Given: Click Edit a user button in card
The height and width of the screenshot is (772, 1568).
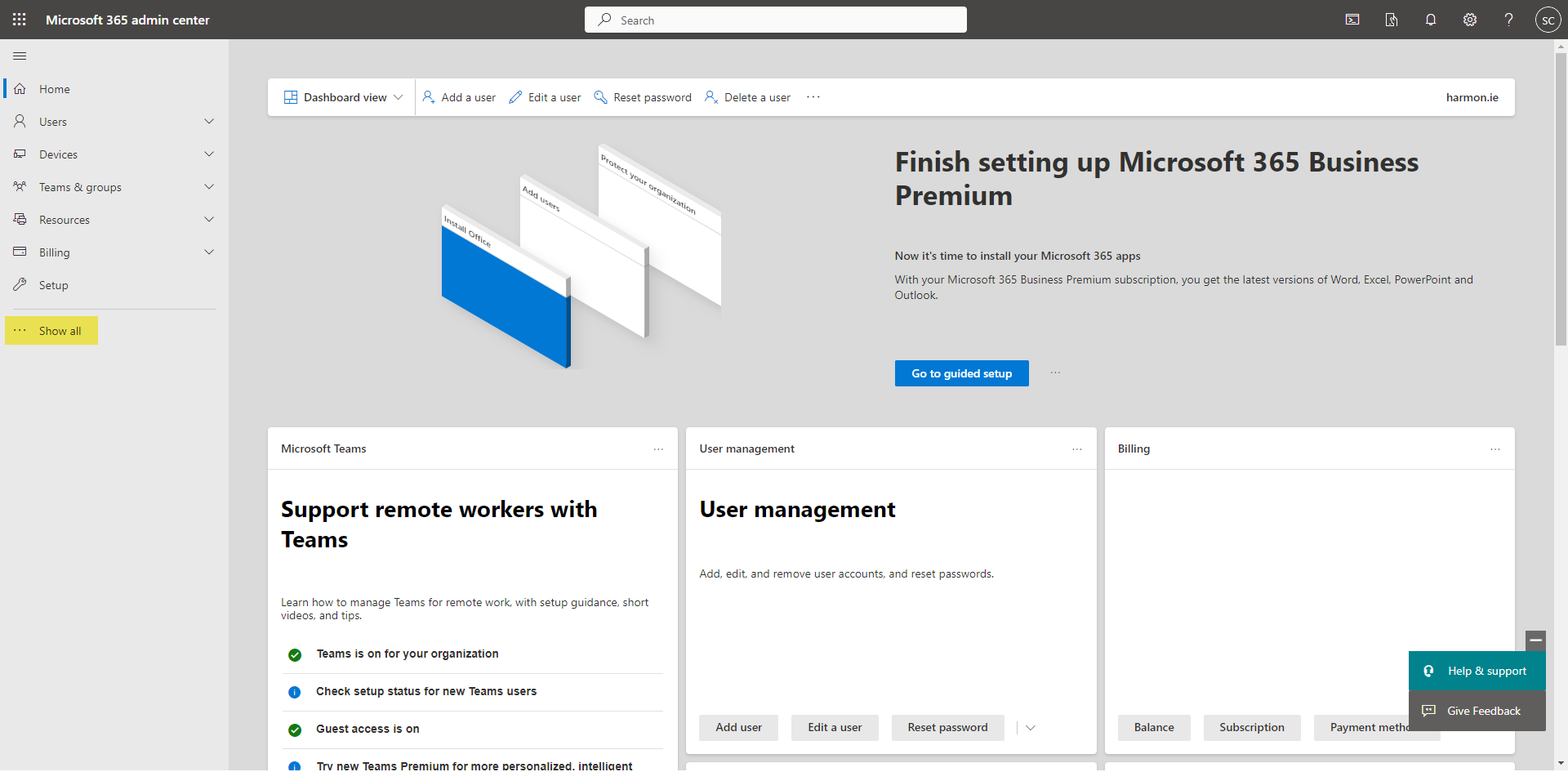Looking at the screenshot, I should point(835,727).
